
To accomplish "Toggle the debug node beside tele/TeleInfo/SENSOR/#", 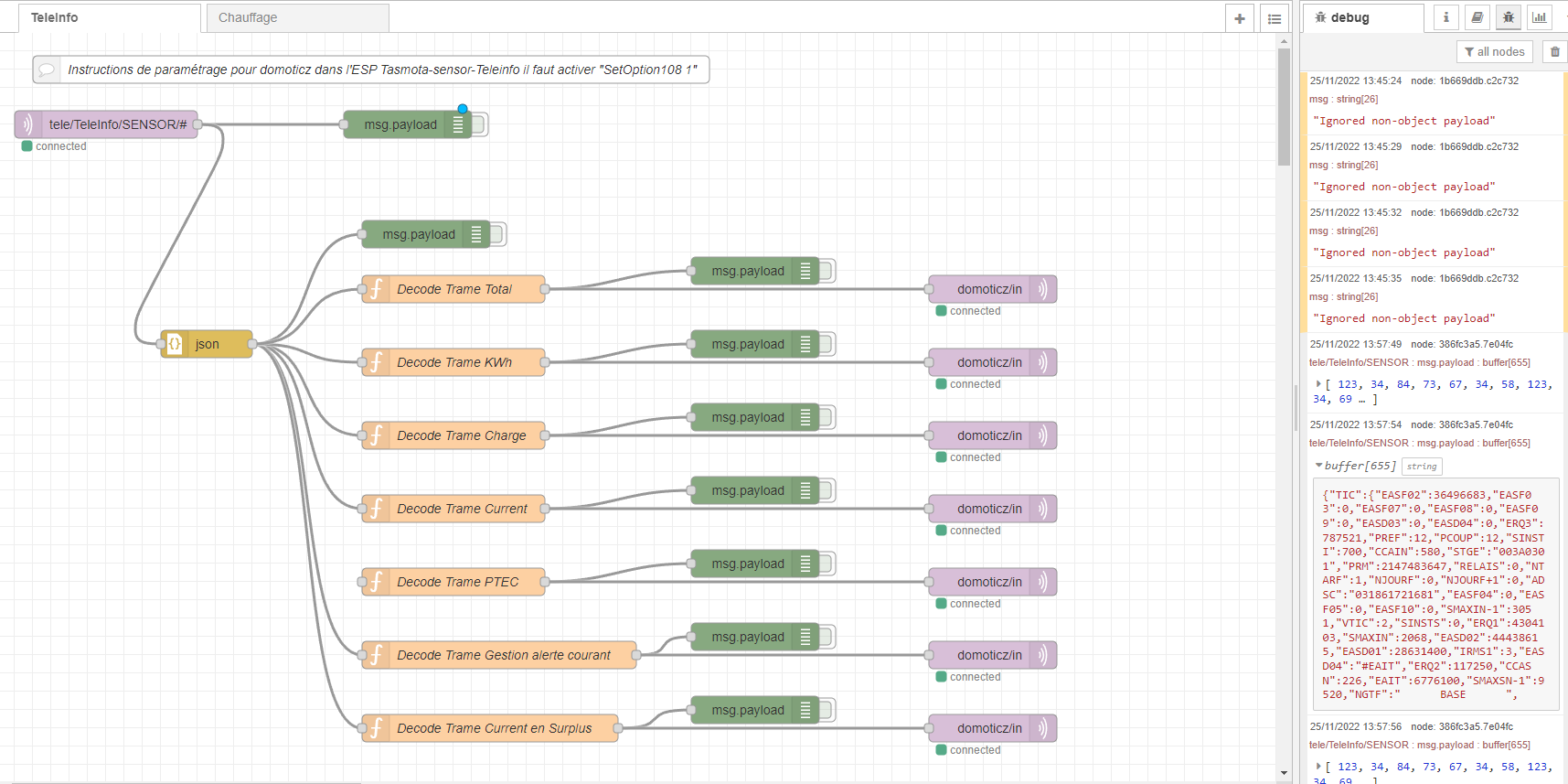I will pyautogui.click(x=480, y=124).
